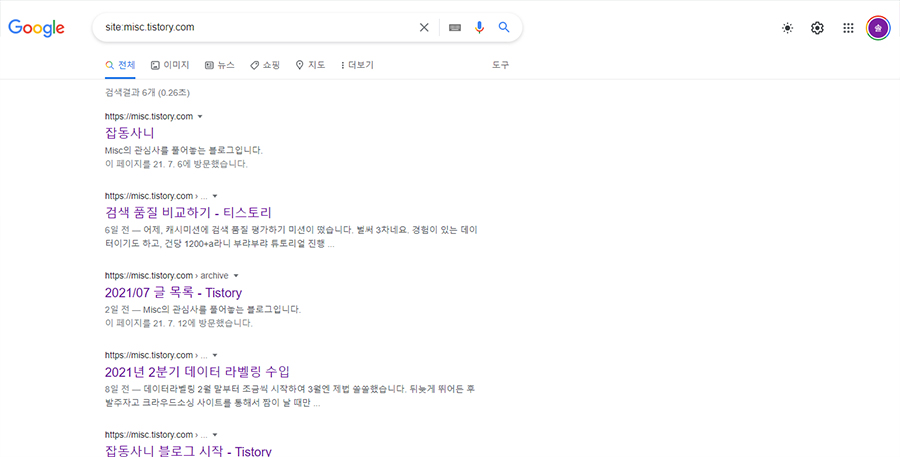Expand the 더보기 menu

[357, 65]
